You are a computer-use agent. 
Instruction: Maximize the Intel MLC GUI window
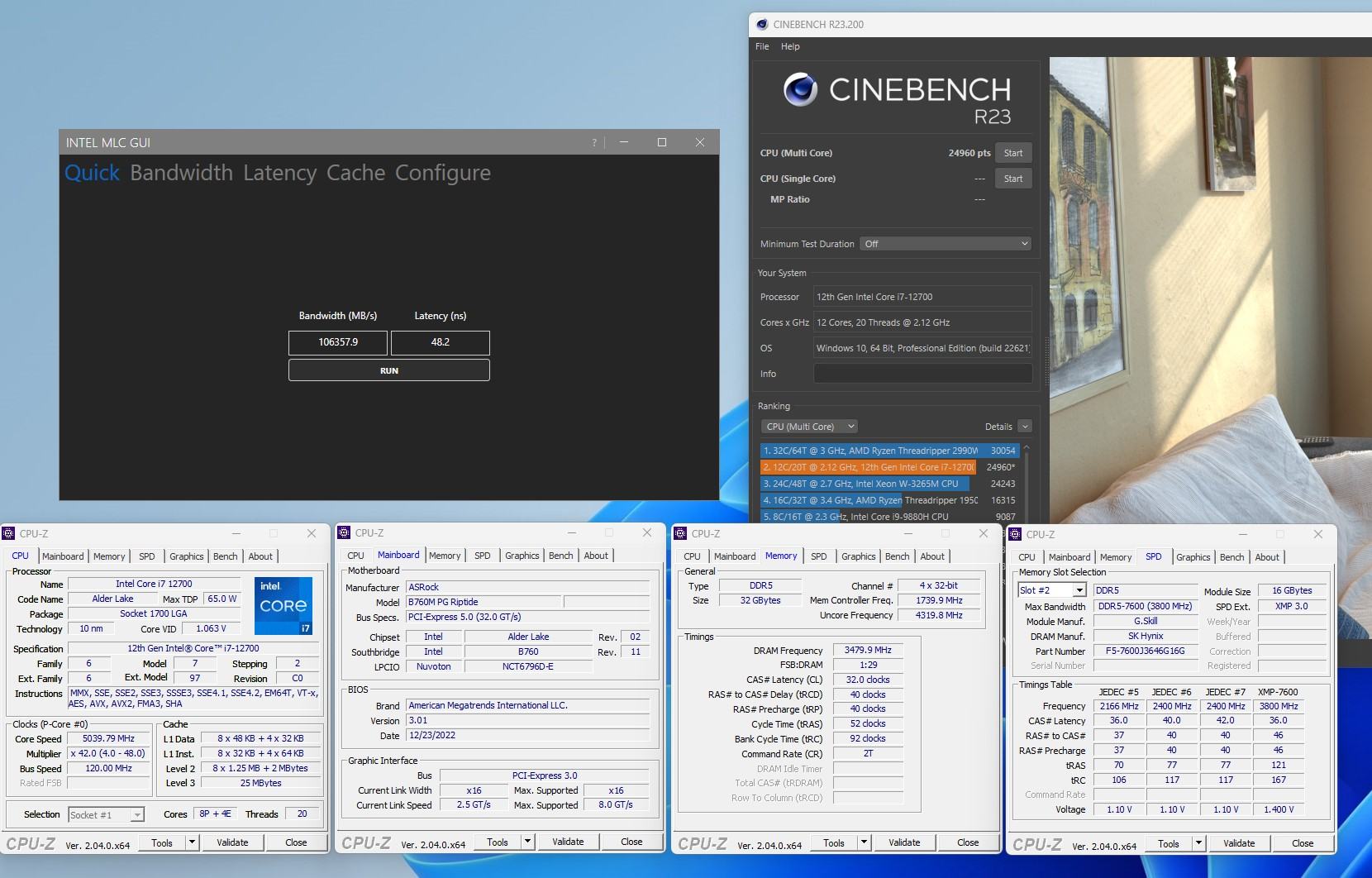[x=662, y=142]
